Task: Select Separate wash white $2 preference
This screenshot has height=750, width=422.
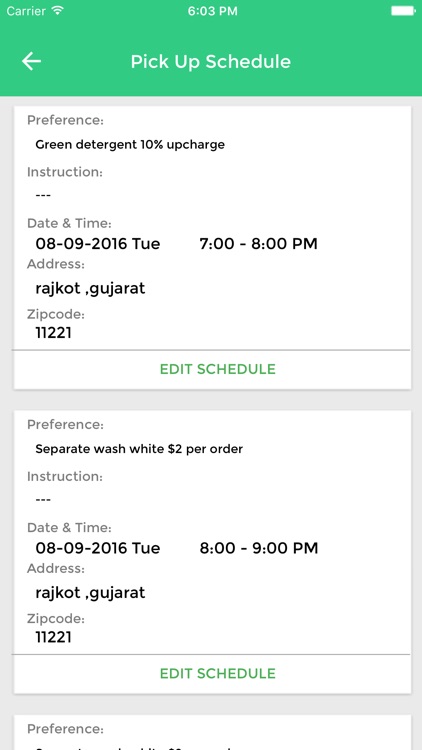Action: tap(139, 449)
